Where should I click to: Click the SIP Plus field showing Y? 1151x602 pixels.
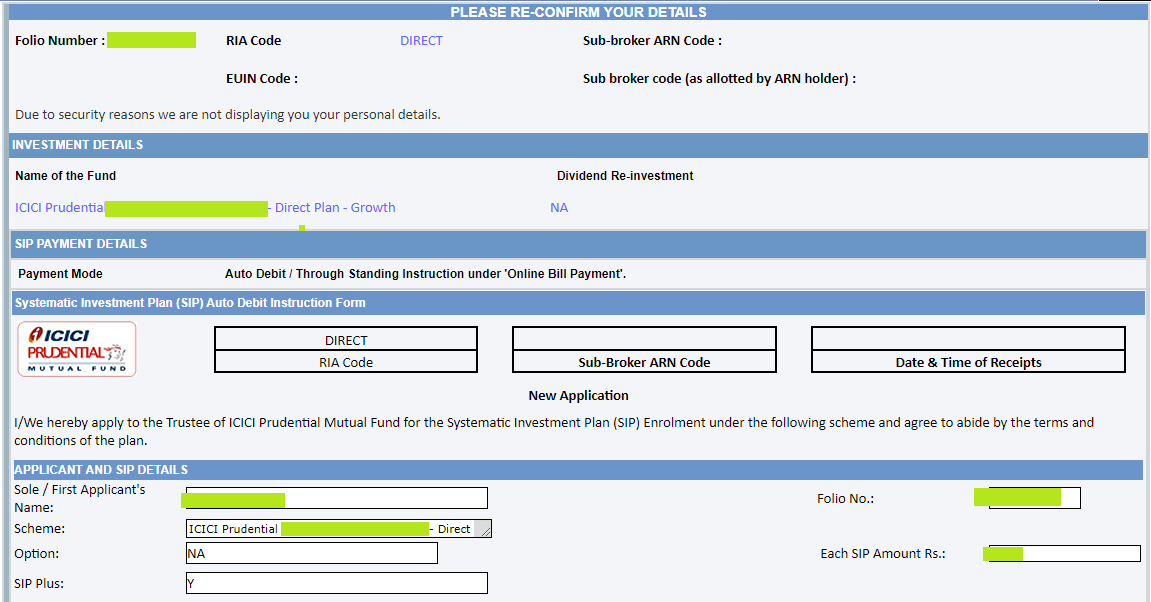[336, 582]
